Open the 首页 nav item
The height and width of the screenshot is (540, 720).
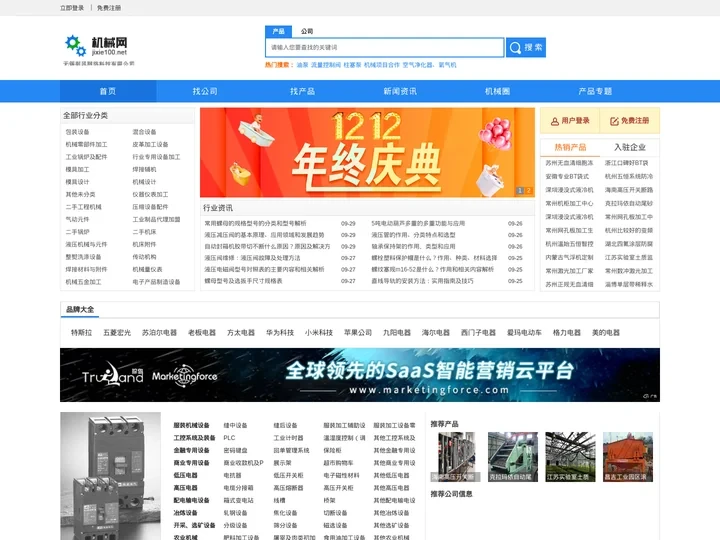click(x=108, y=91)
